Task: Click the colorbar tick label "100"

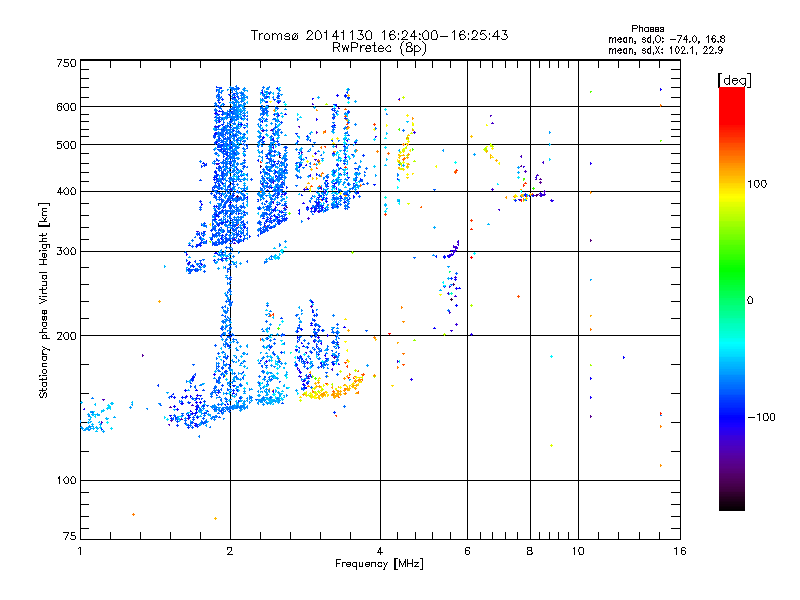Action: point(757,184)
